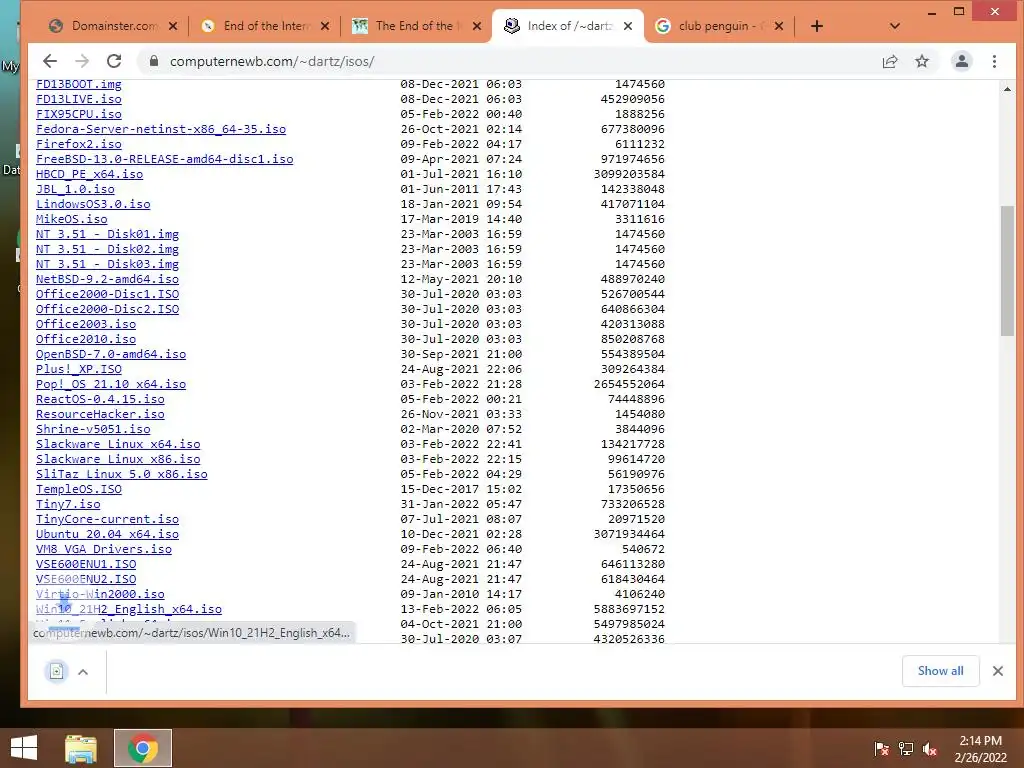Click NT 3.51 - Disk03.img link
The image size is (1024, 768).
point(107,264)
